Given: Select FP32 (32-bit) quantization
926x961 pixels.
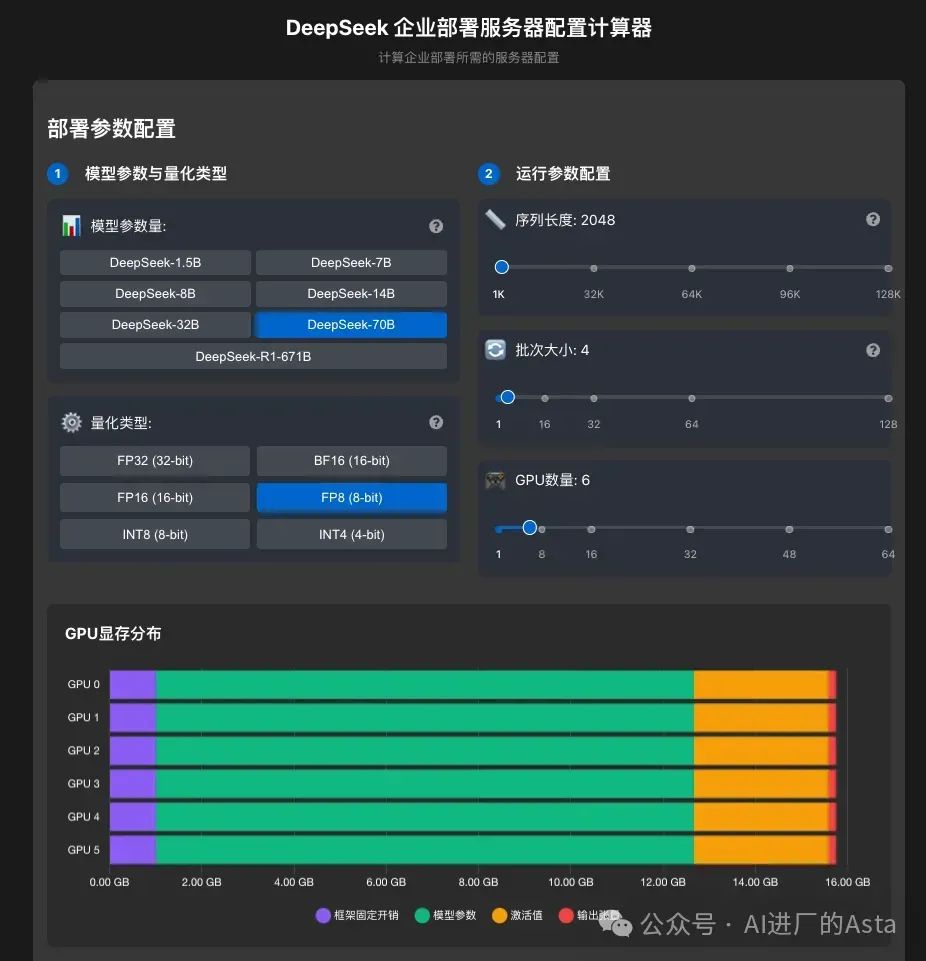Looking at the screenshot, I should point(155,461).
